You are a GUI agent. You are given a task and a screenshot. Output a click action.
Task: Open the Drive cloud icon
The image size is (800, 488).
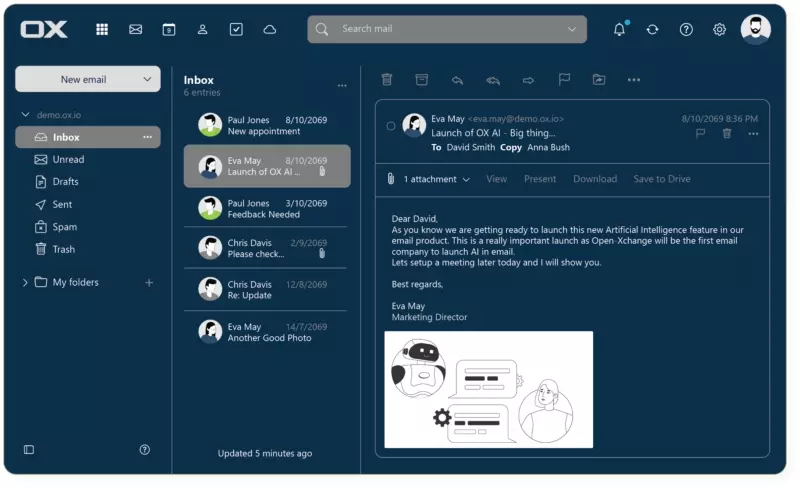[269, 29]
